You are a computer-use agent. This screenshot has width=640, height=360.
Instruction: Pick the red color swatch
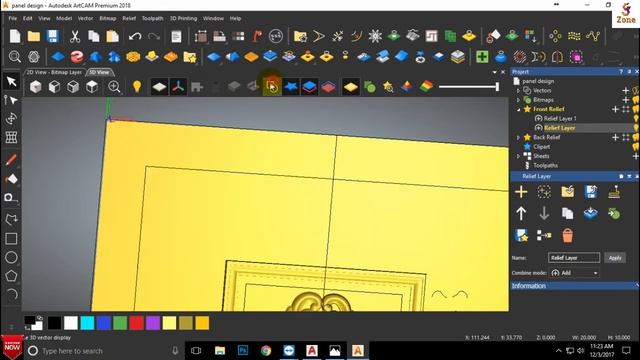click(x=136, y=323)
